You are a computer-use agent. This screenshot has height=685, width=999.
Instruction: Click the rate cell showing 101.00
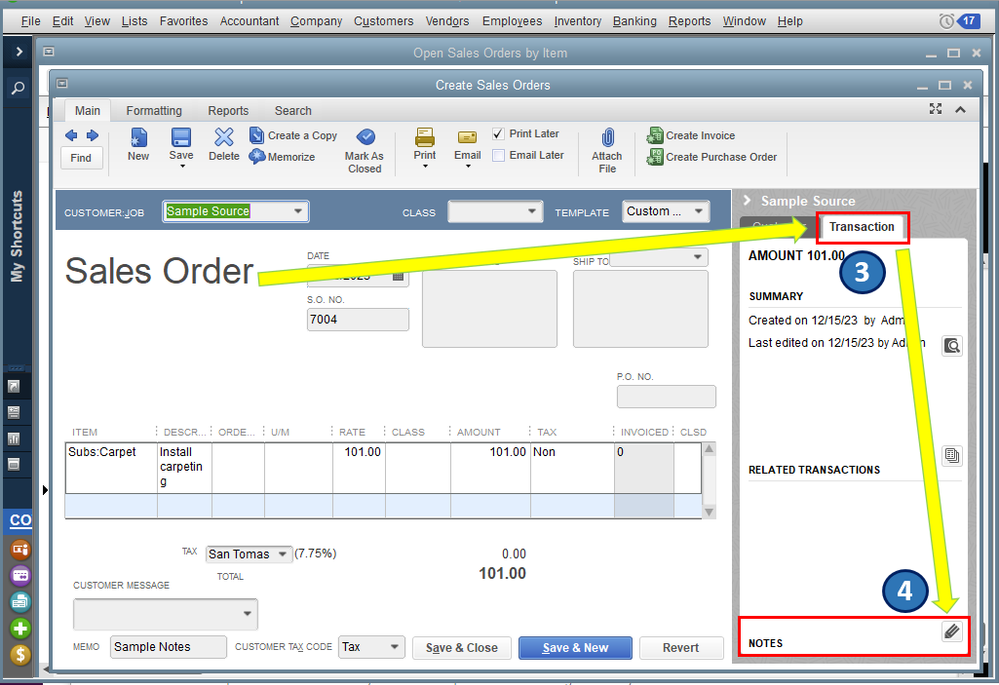[x=359, y=468]
